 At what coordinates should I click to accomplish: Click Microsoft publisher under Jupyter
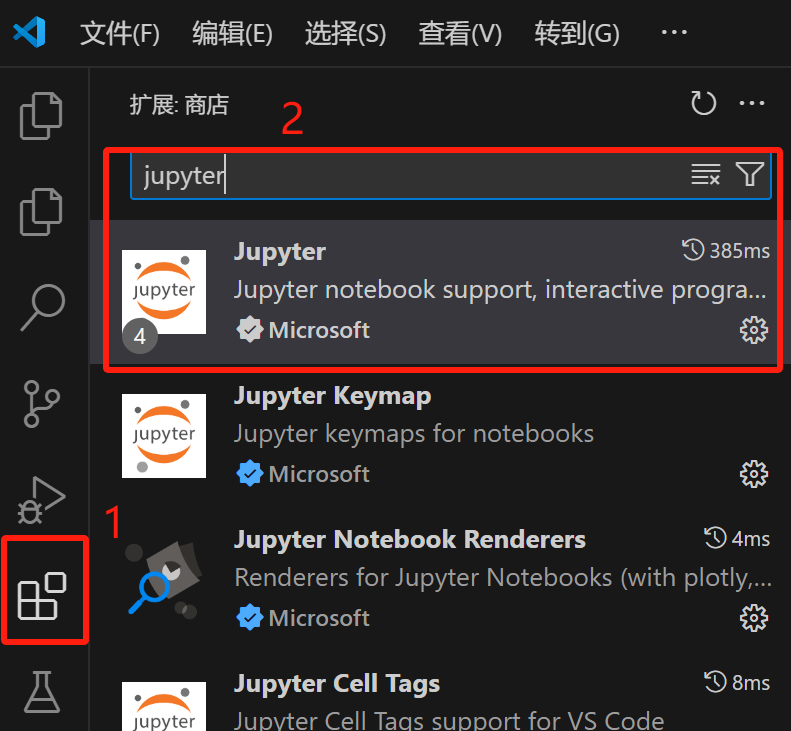[319, 330]
